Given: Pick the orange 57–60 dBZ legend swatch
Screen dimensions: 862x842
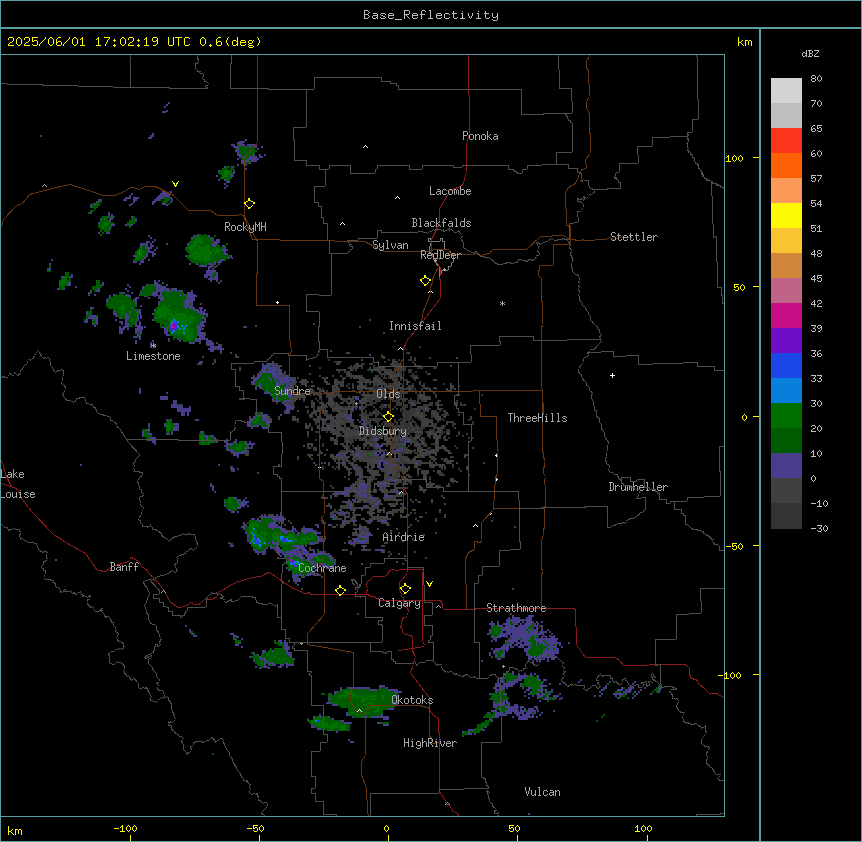Looking at the screenshot, I should pos(786,165).
